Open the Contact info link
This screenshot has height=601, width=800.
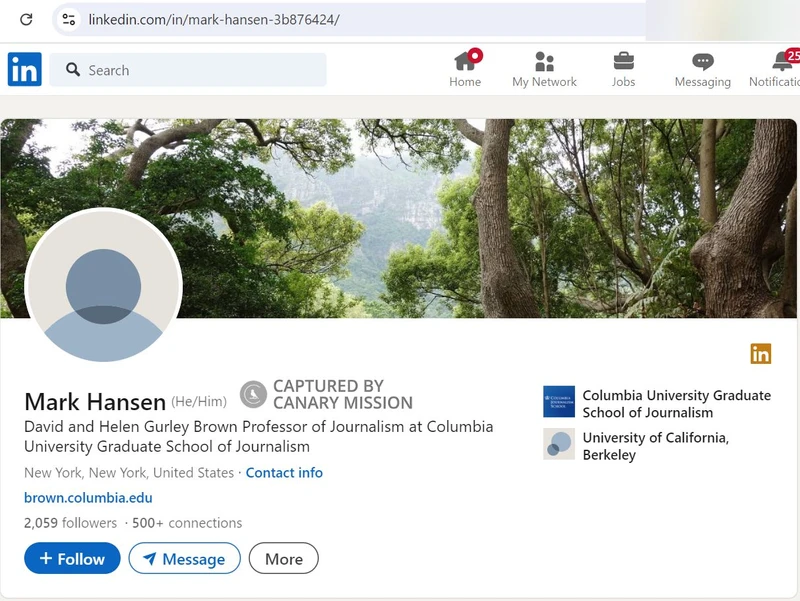(284, 472)
